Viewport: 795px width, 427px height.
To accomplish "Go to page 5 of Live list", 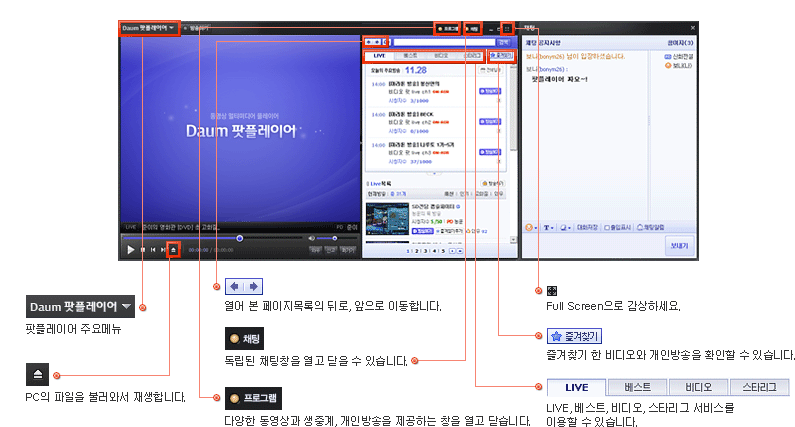I will click(x=443, y=251).
